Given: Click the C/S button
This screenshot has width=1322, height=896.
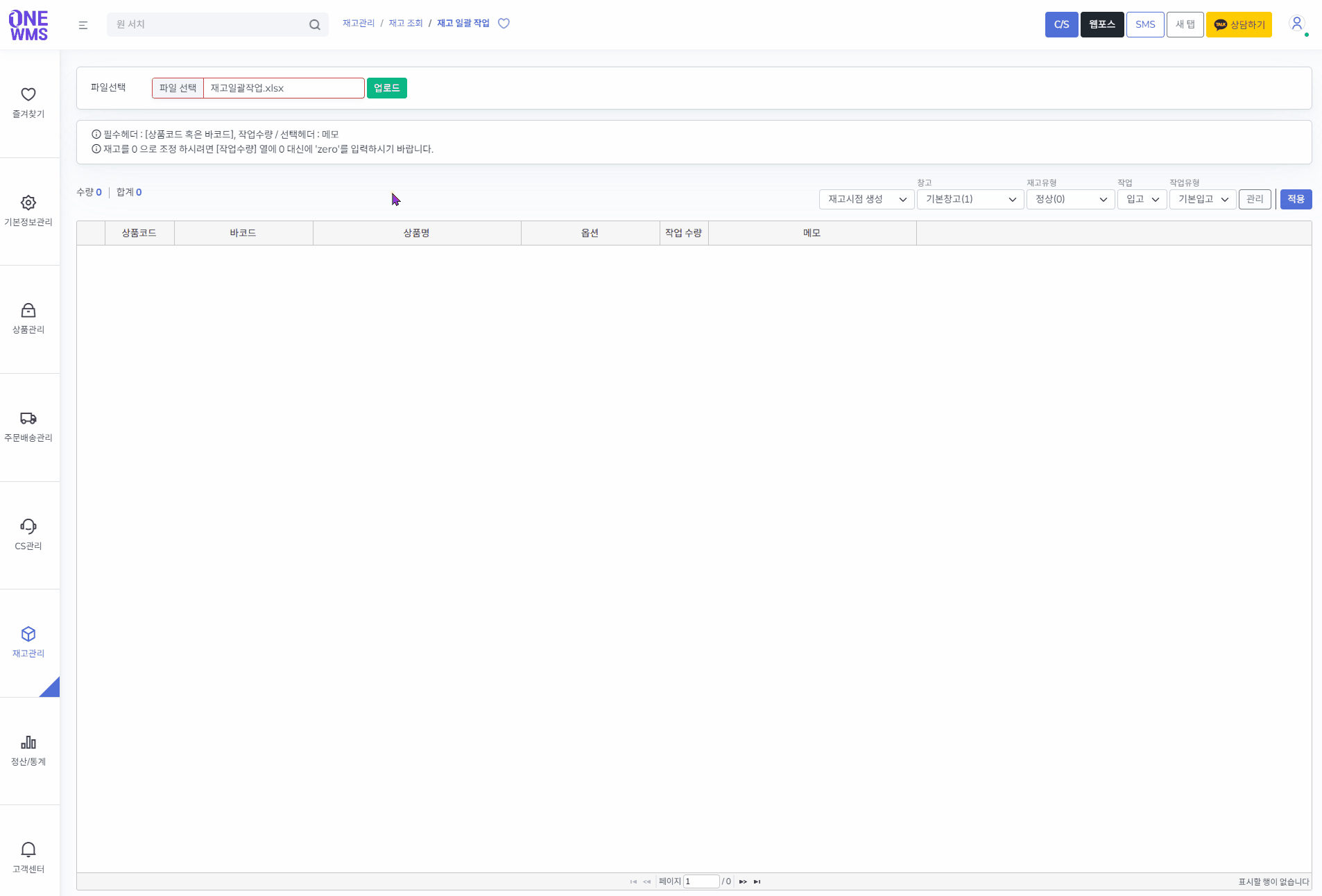Looking at the screenshot, I should (1061, 24).
